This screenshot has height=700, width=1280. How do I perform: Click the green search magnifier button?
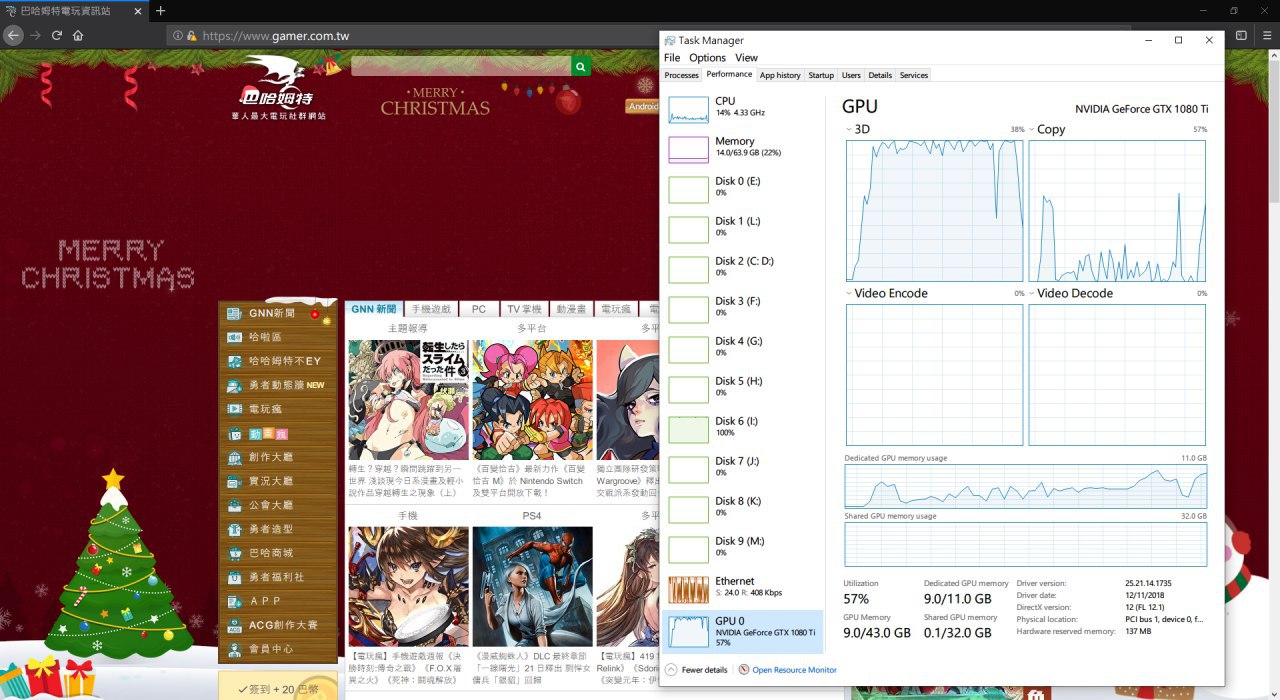tap(580, 66)
